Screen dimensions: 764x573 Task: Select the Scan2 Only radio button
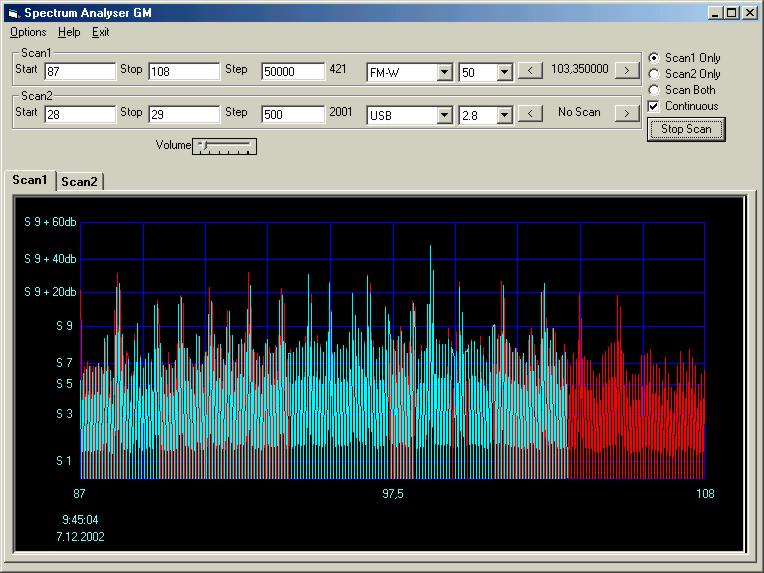(x=684, y=74)
